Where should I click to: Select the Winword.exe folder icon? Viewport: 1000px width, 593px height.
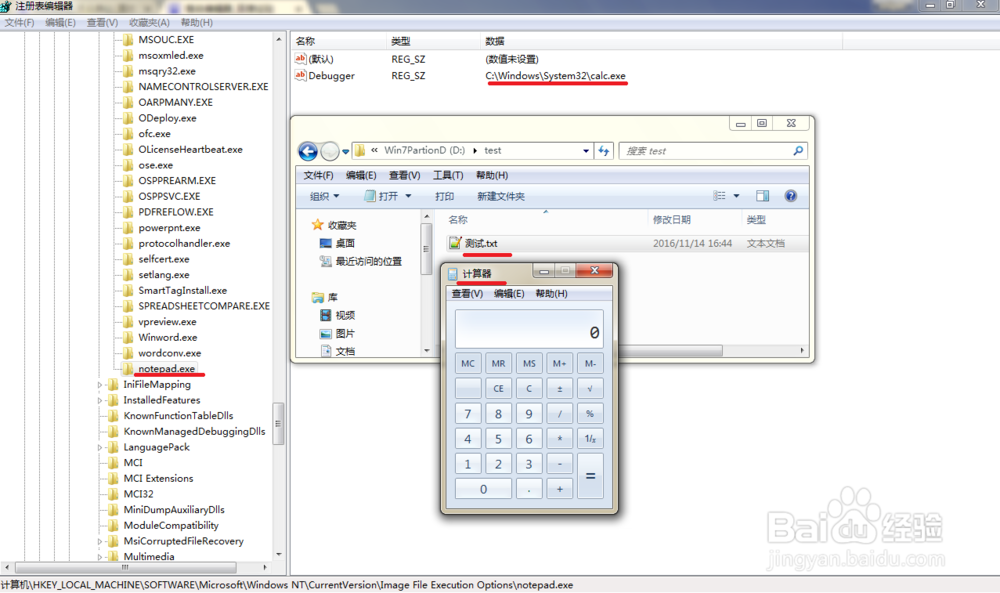coord(128,337)
